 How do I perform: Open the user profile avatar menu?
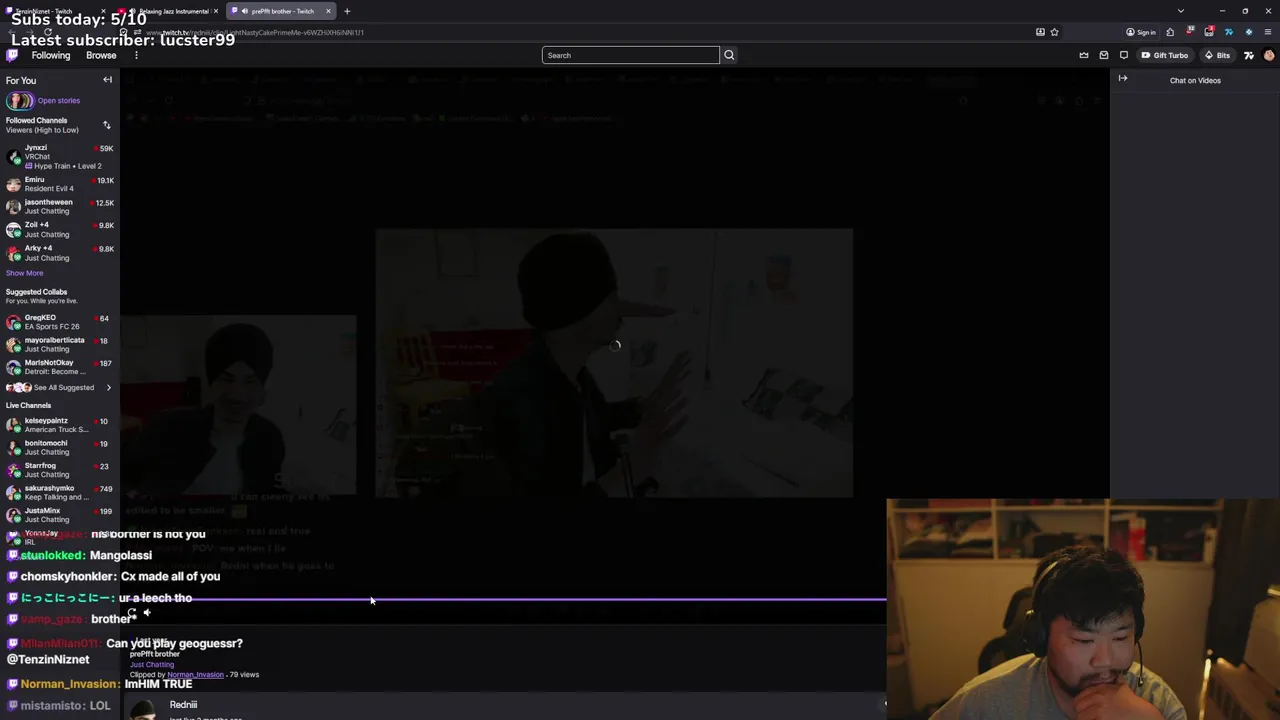(x=1269, y=55)
